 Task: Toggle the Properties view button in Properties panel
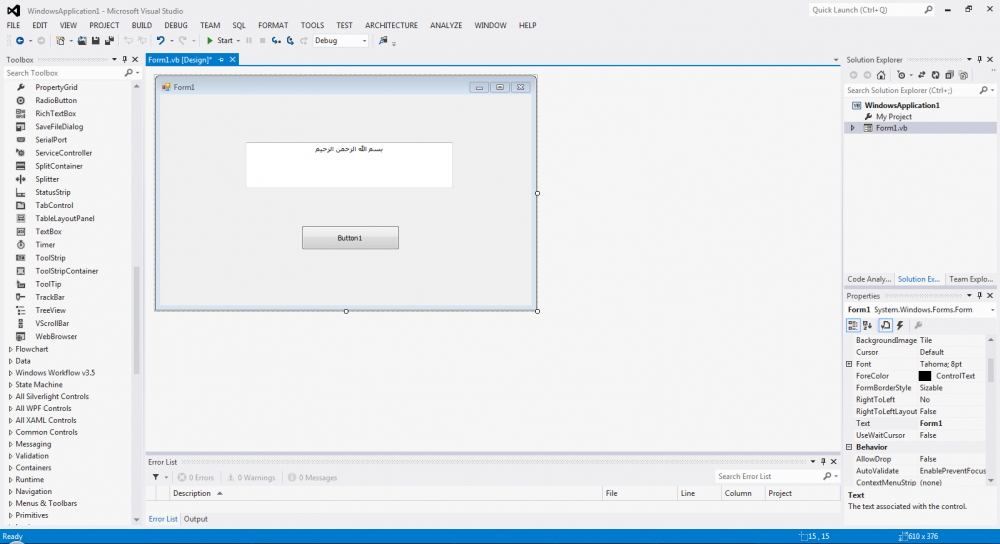pos(885,325)
